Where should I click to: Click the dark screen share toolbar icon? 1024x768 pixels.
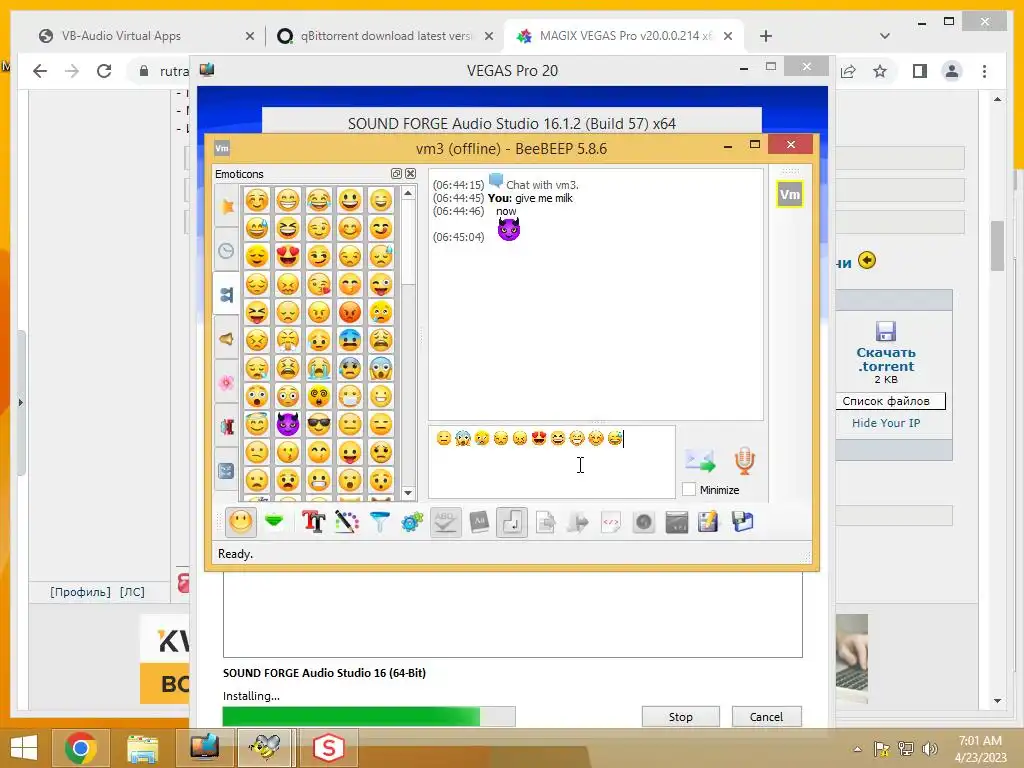(x=677, y=522)
